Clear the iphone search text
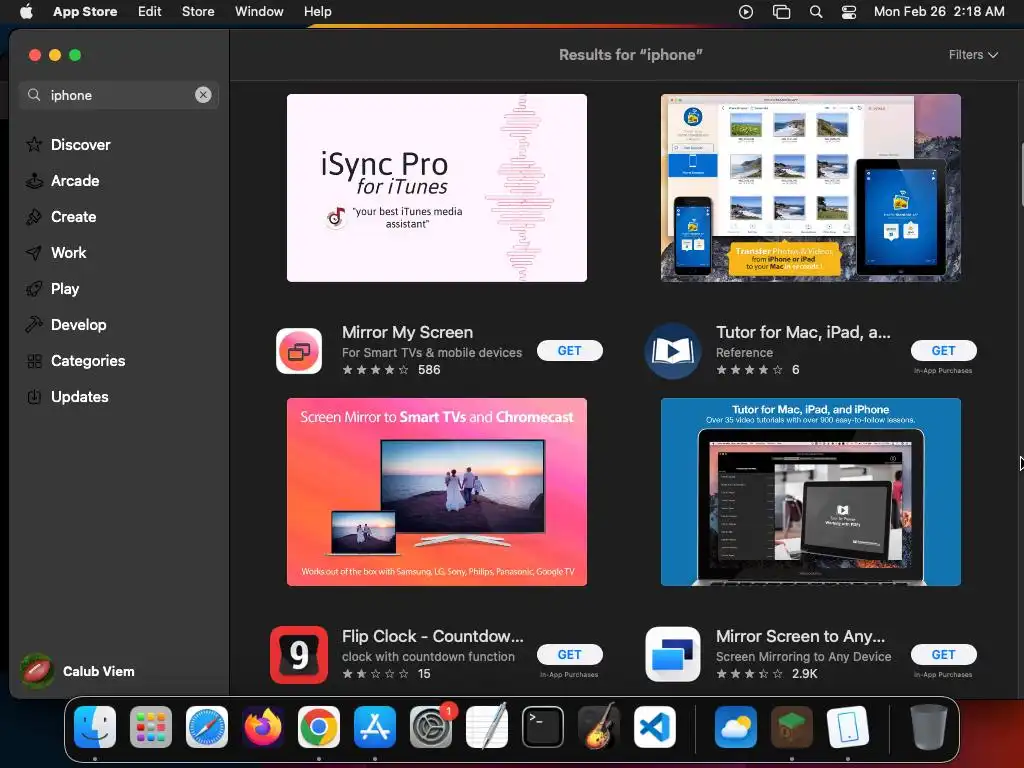 tap(203, 95)
